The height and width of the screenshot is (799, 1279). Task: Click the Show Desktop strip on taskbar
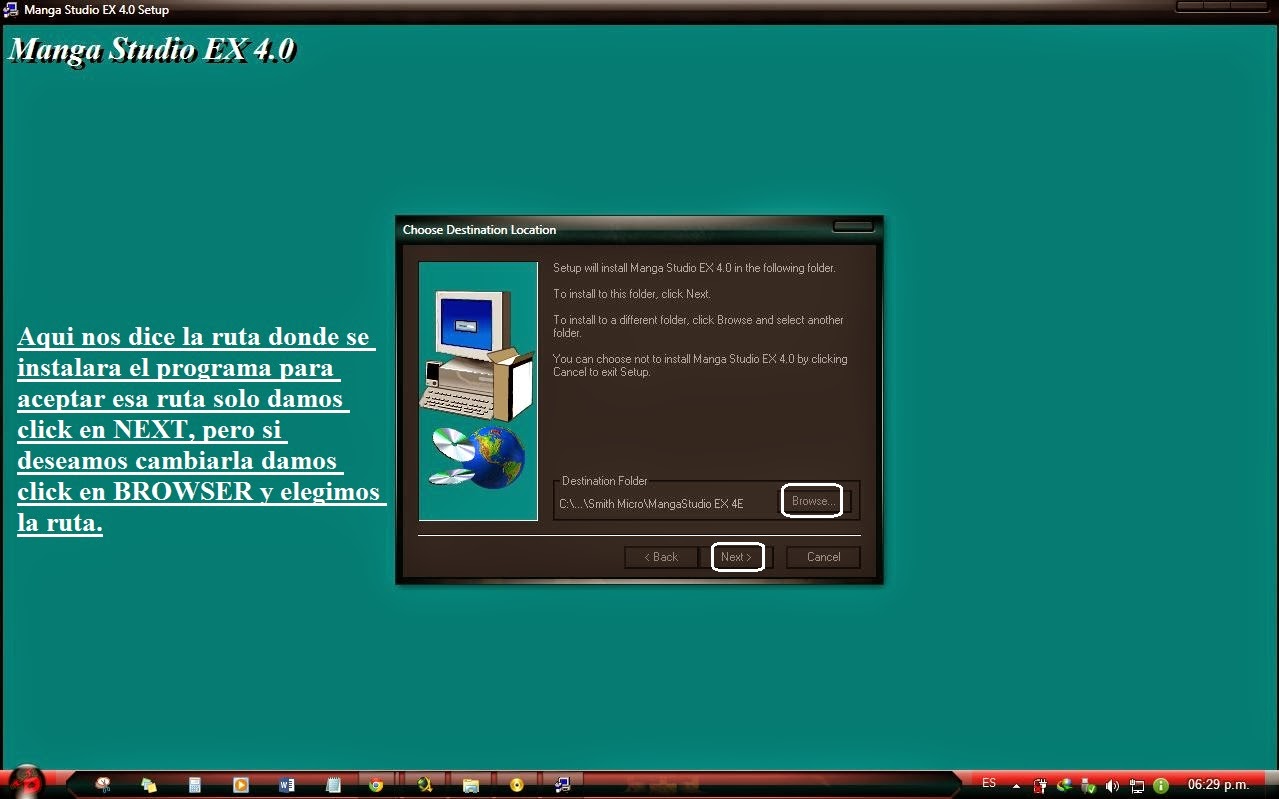click(x=1271, y=785)
